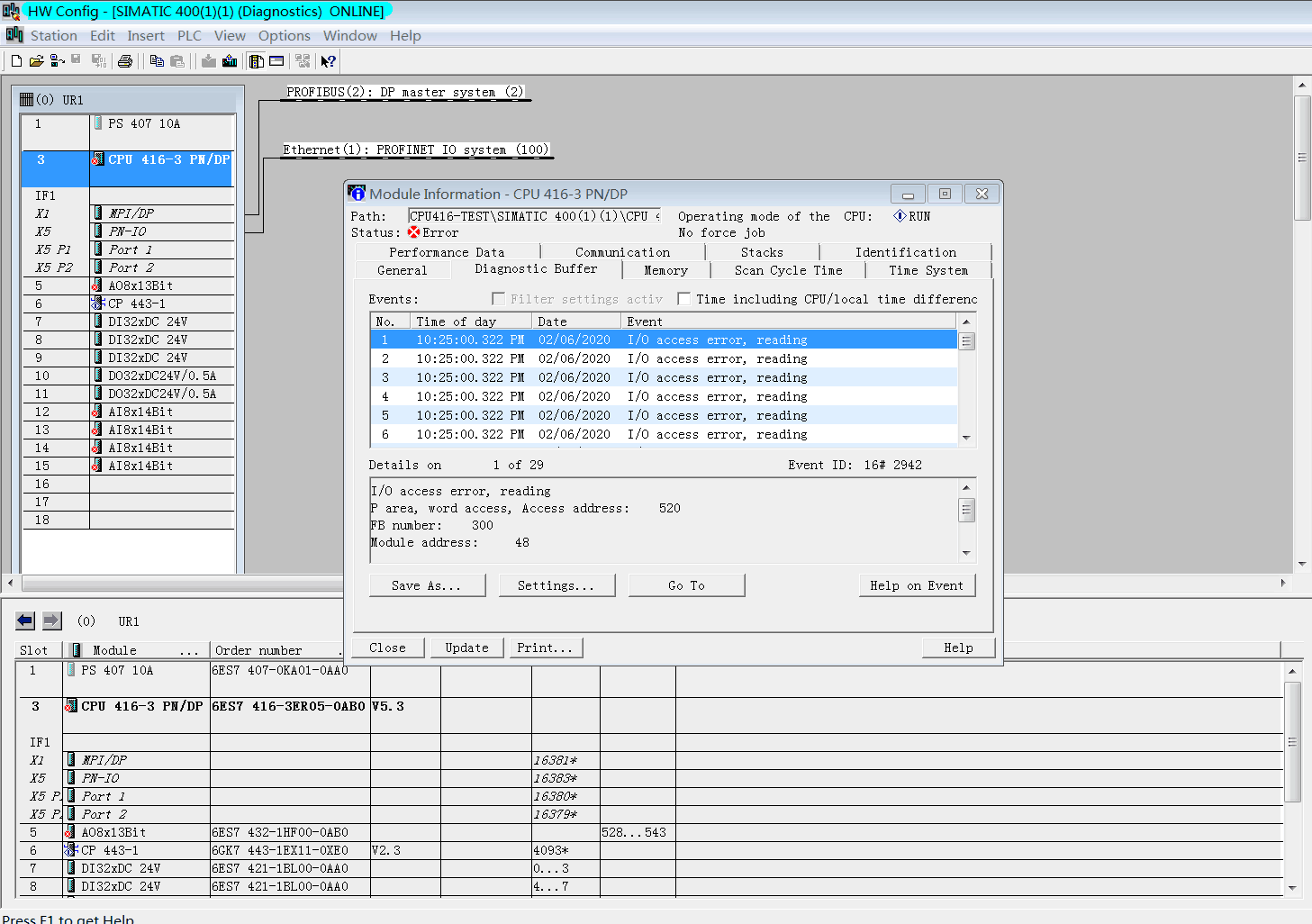Open the PLC menu
This screenshot has width=1312, height=924.
189,36
